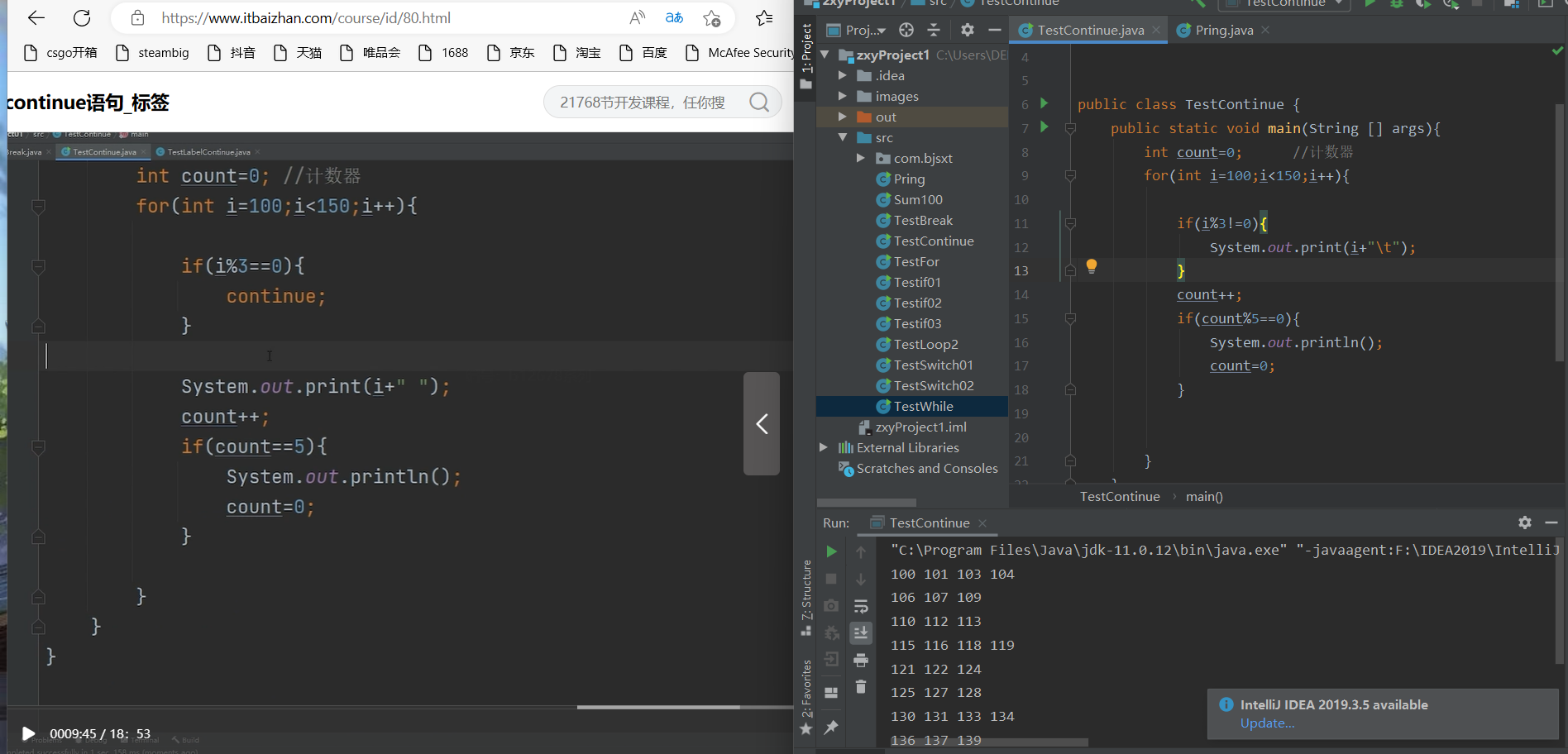Toggle the pin tab button in the Run panel

tap(831, 728)
